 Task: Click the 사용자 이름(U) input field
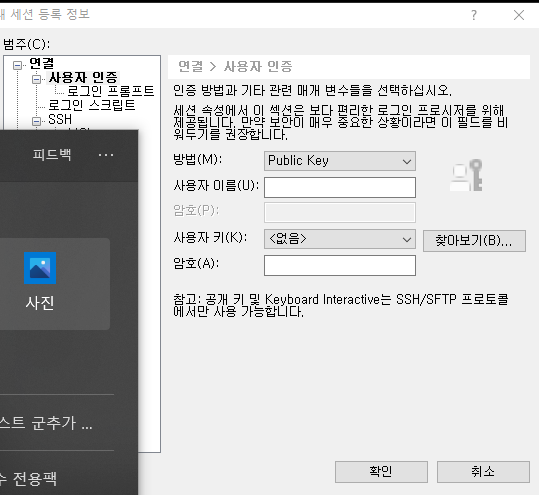pos(340,187)
